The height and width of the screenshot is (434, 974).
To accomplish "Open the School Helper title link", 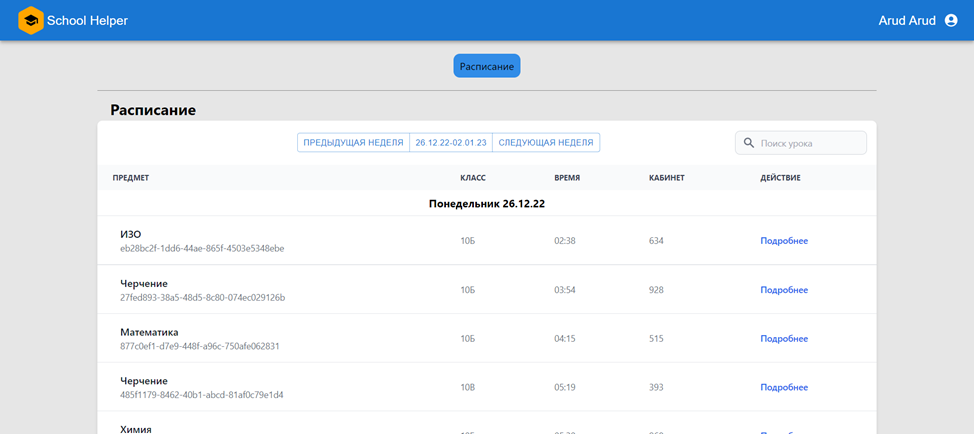I will click(x=87, y=20).
